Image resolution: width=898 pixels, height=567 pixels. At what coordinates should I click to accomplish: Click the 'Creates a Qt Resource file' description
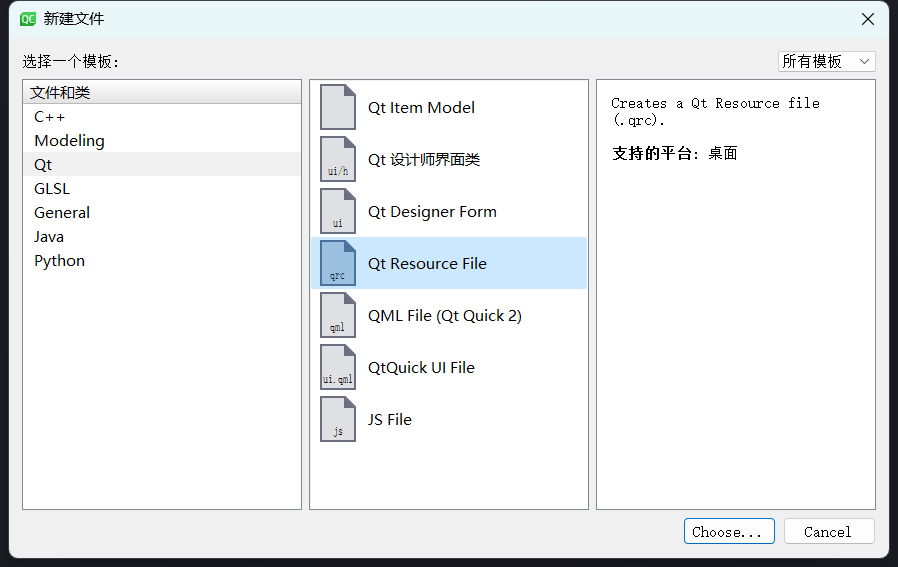715,112
